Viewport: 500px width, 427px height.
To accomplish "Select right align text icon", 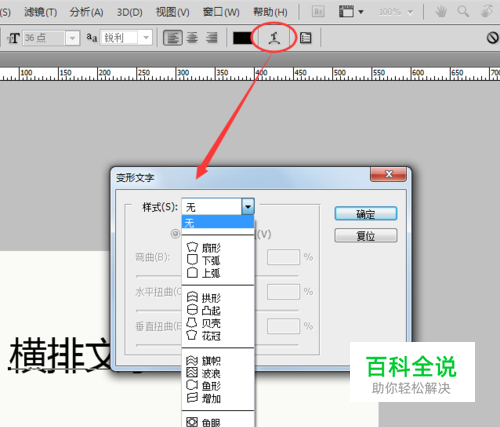I will [211, 38].
